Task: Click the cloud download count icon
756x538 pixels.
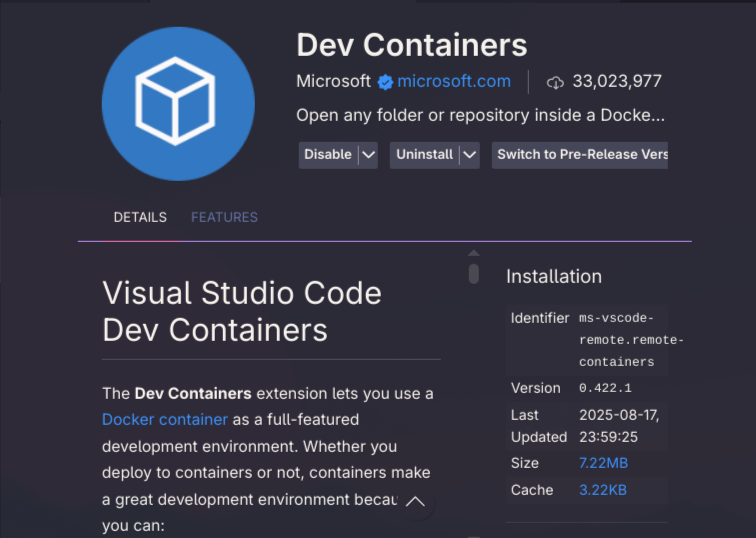Action: [x=555, y=82]
